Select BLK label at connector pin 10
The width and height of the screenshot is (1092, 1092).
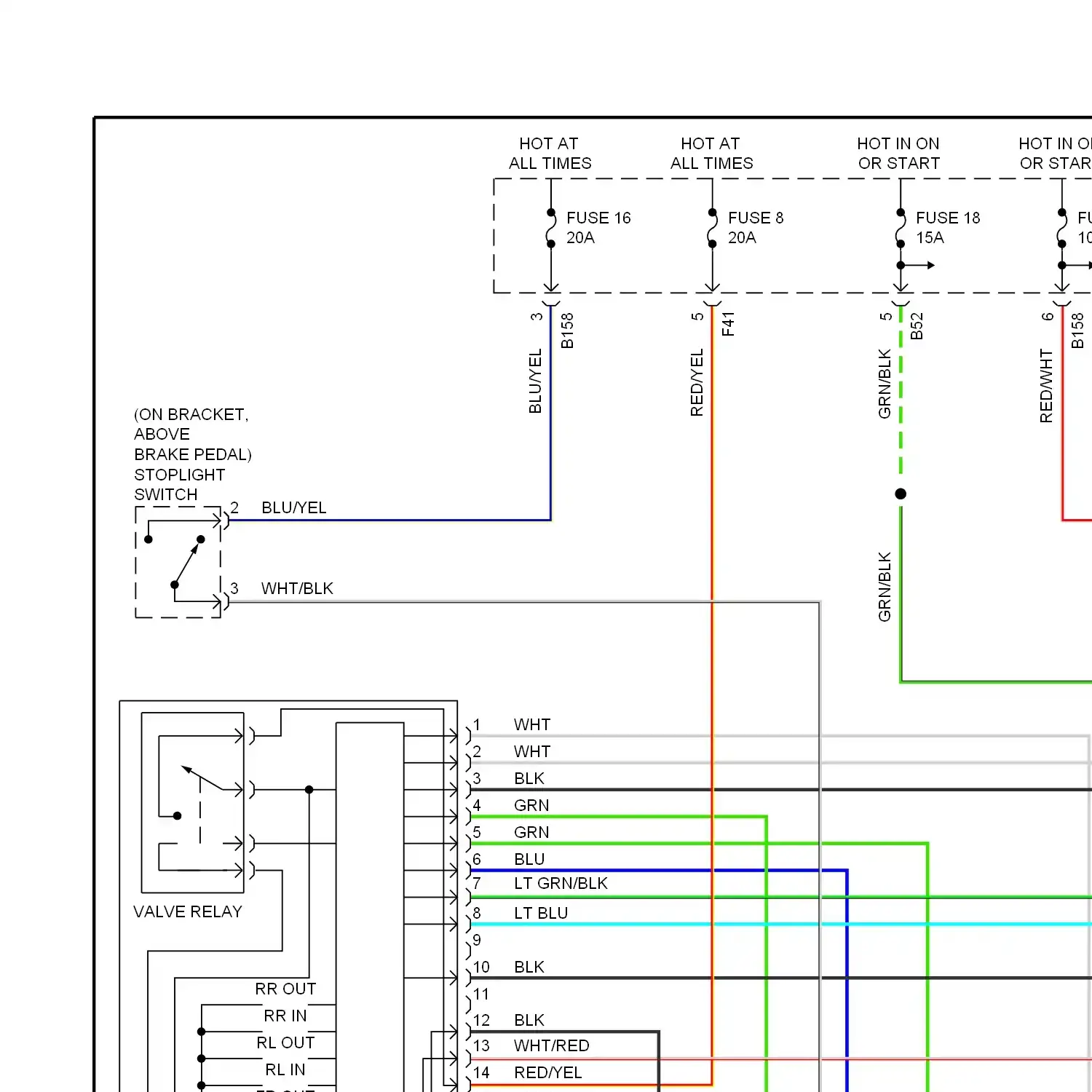[529, 968]
